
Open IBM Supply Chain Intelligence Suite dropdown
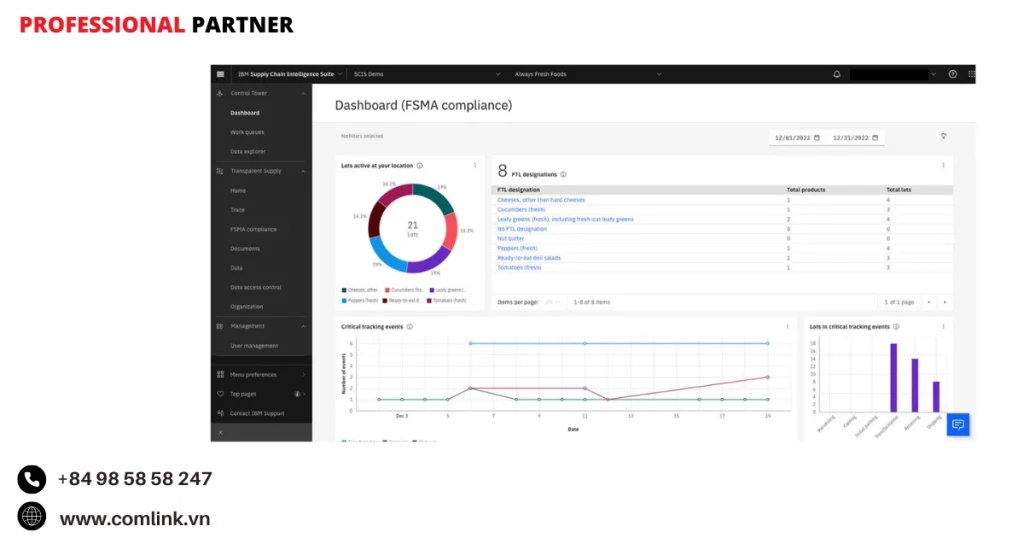pos(290,74)
